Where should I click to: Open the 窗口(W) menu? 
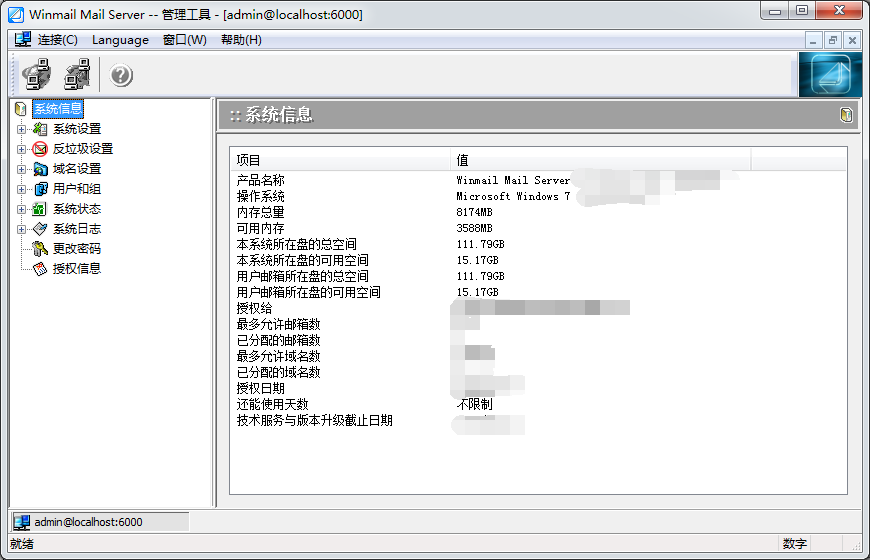tap(184, 40)
